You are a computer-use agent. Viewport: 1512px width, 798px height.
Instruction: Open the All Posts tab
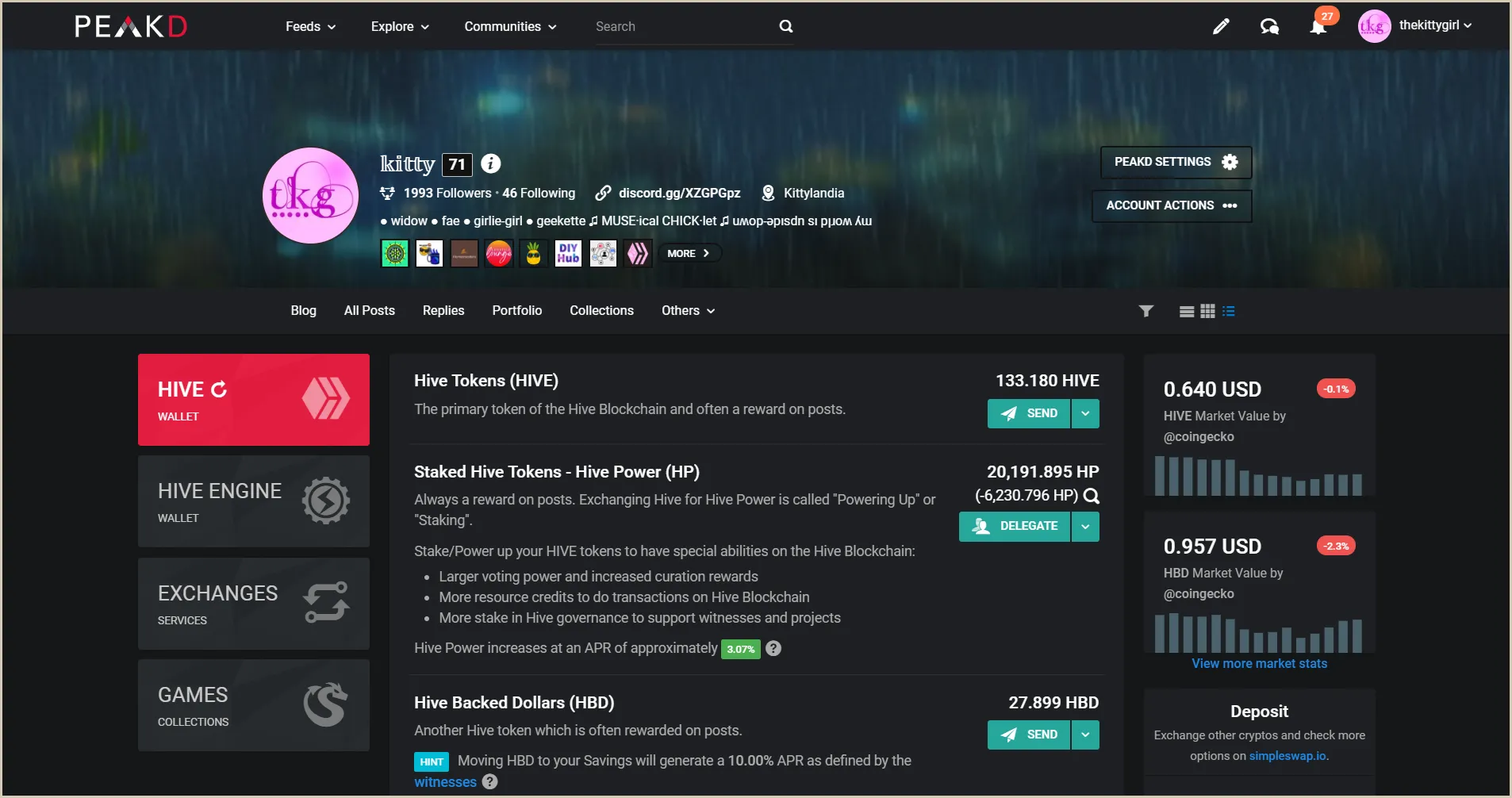coord(369,311)
